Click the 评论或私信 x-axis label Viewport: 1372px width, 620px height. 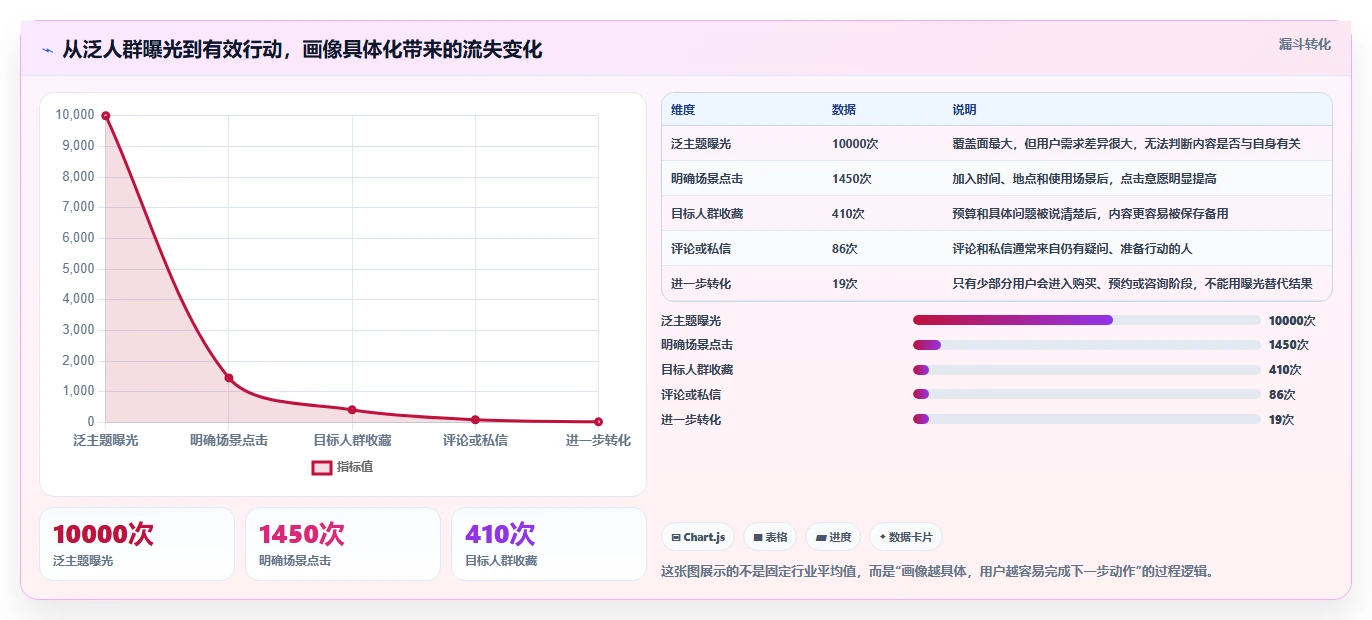point(475,440)
